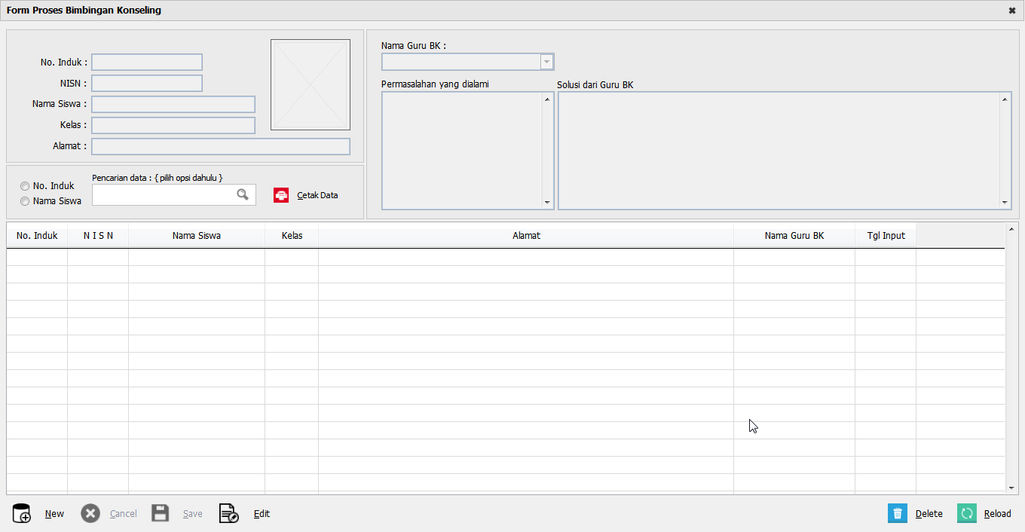Image resolution: width=1025 pixels, height=532 pixels.
Task: Click the Cancel circle-x icon
Action: (90, 513)
